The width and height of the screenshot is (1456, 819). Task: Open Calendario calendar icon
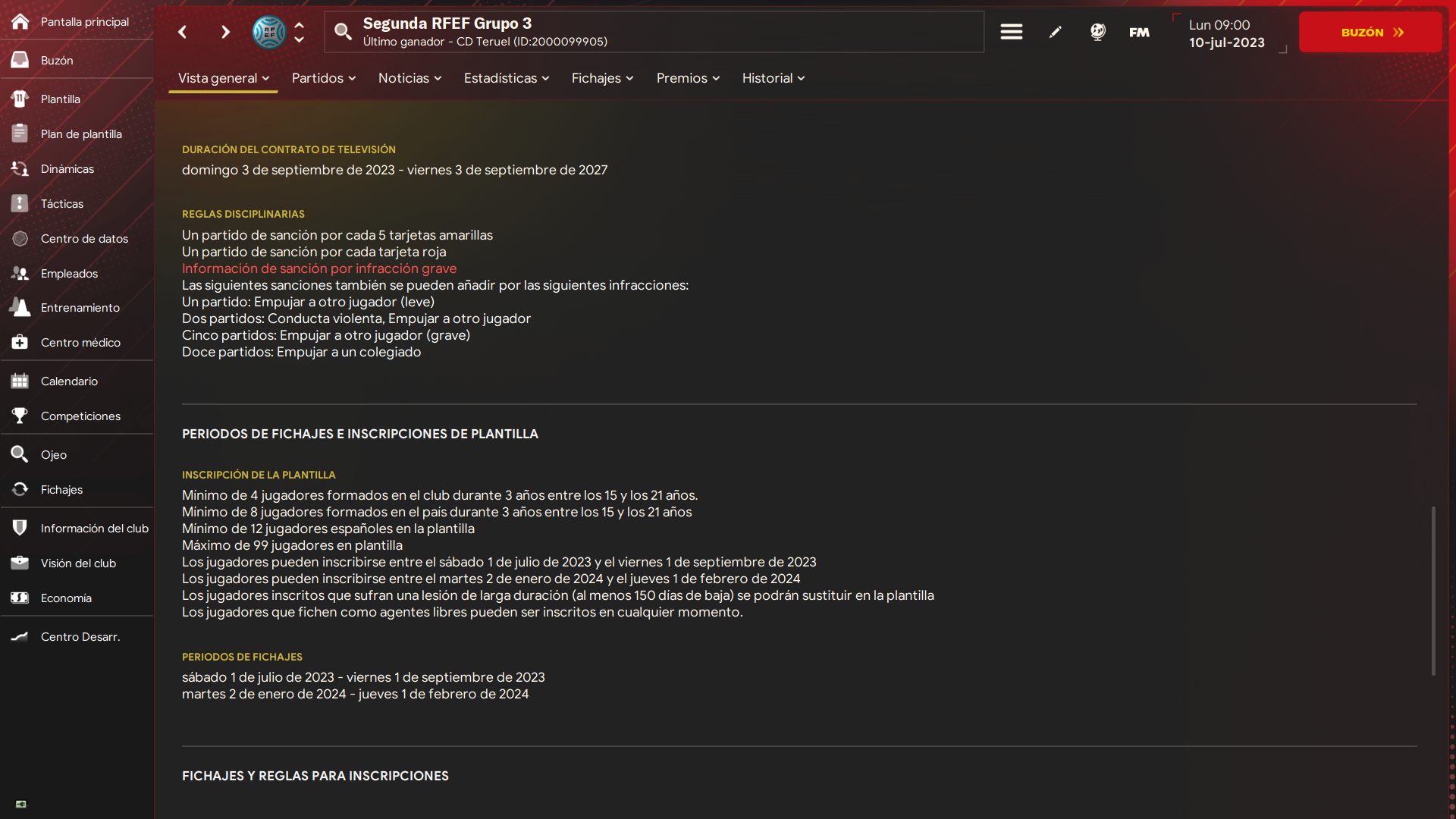[x=20, y=381]
